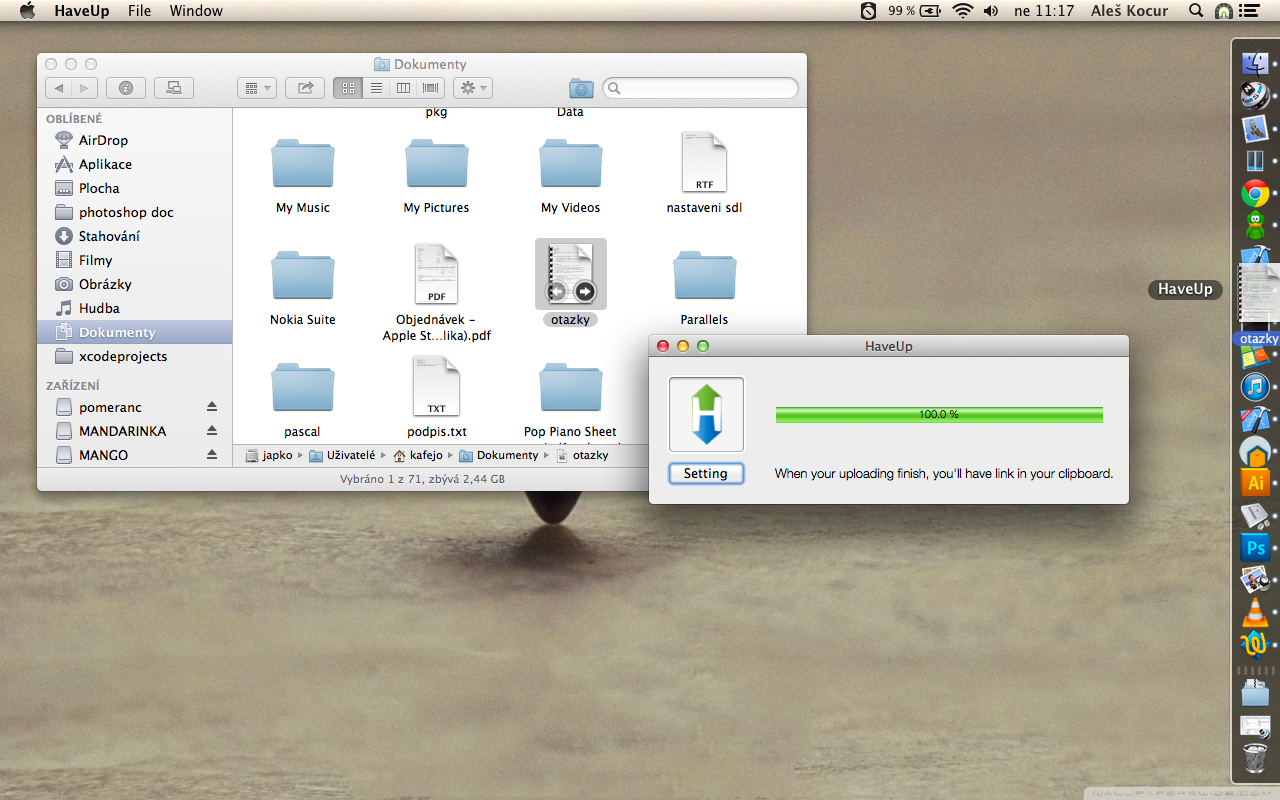1280x800 pixels.
Task: Go back in Finder window
Action: tap(59, 88)
